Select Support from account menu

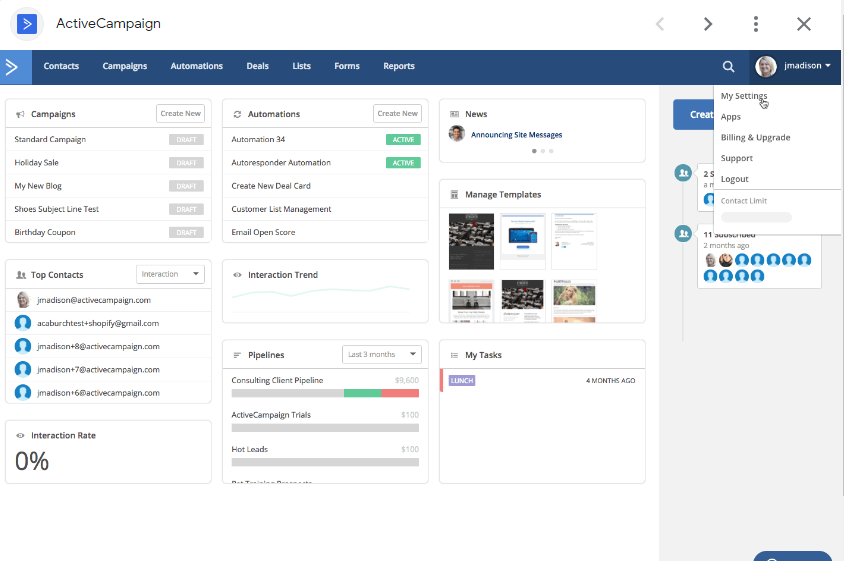[736, 158]
